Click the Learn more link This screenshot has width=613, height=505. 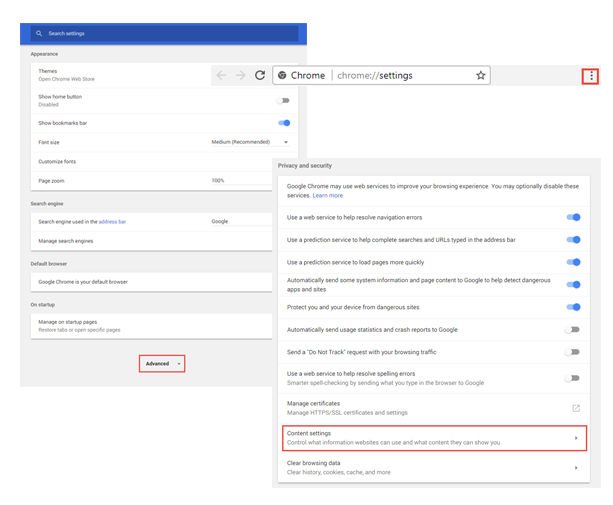(x=327, y=195)
